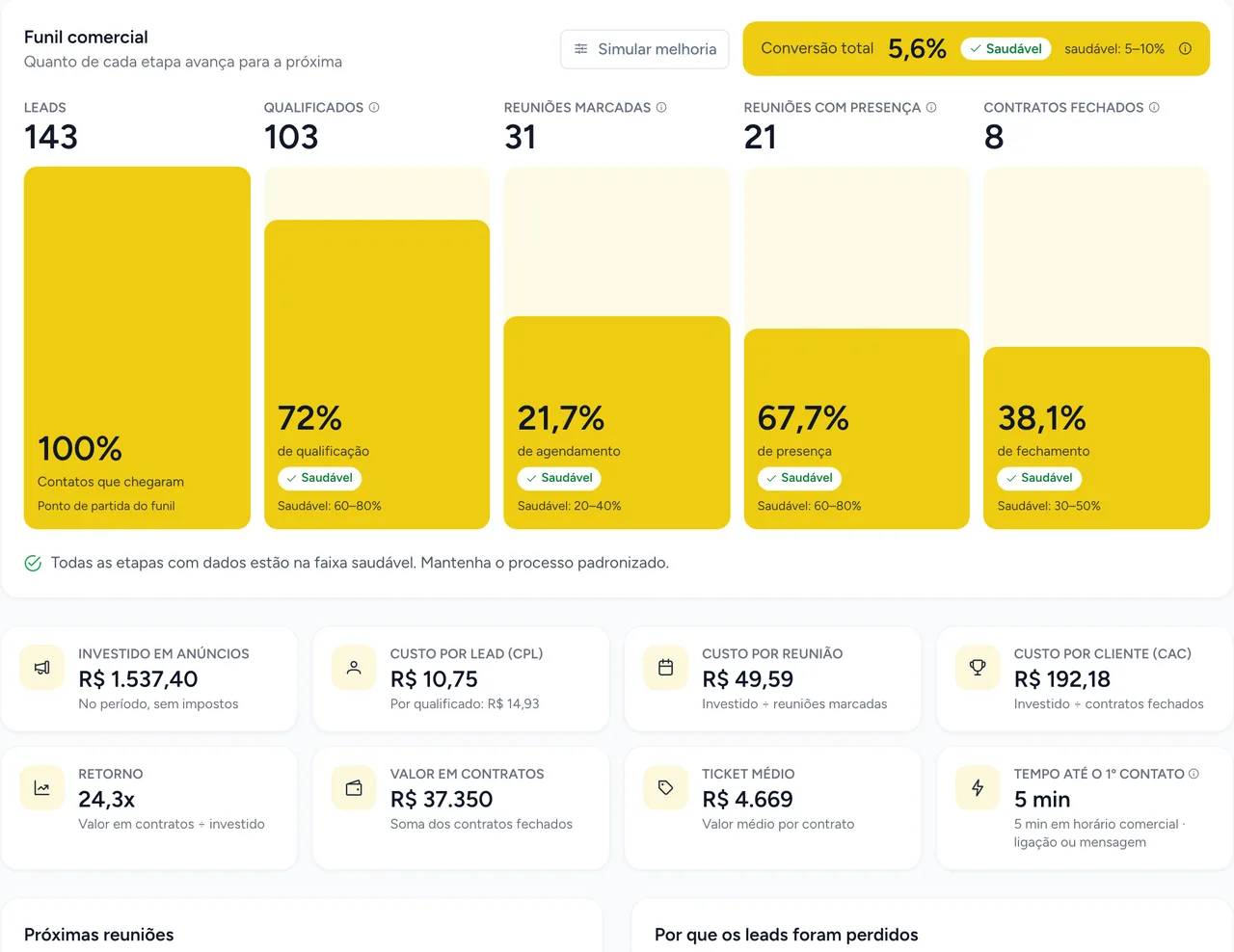This screenshot has width=1234, height=952.
Task: Click info icon next to Reuniões com Presença
Action: tap(931, 108)
